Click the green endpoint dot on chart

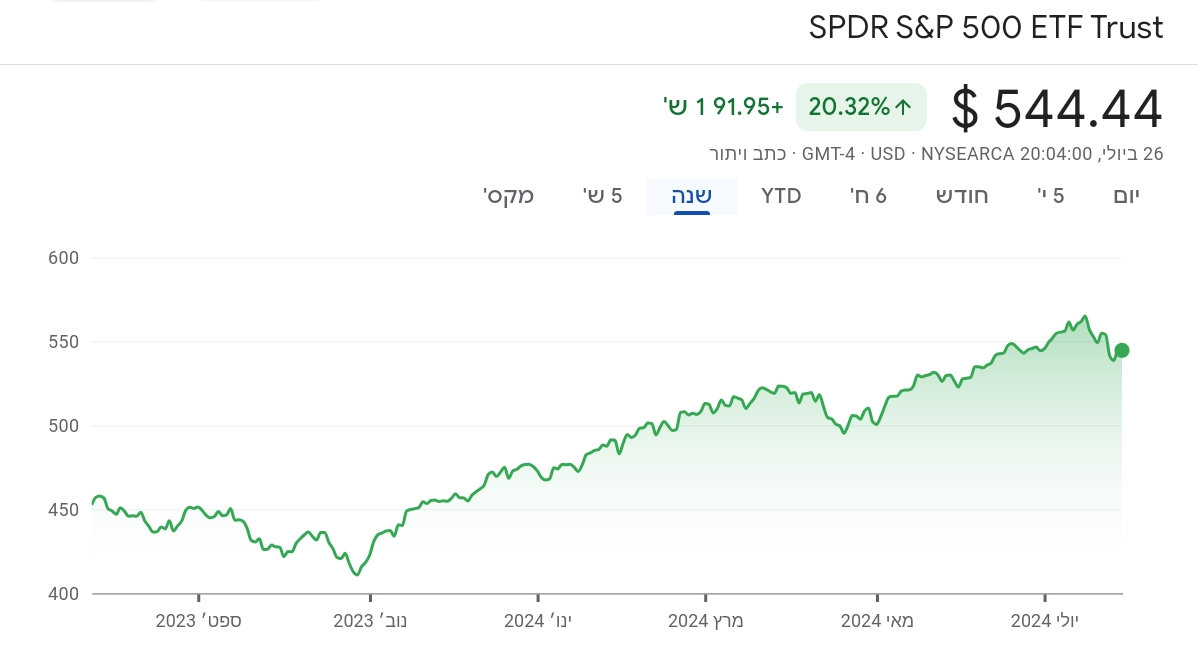pyautogui.click(x=1122, y=350)
